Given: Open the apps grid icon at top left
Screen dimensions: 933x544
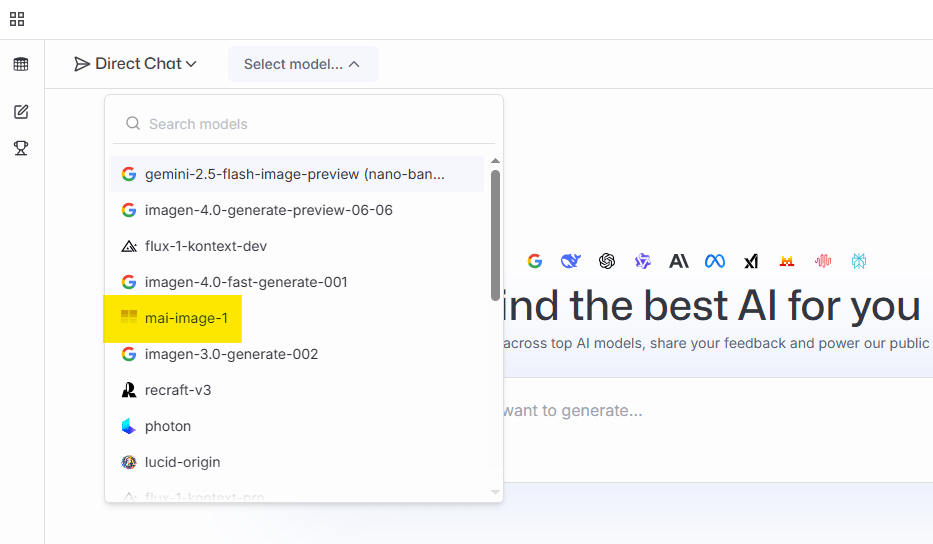Looking at the screenshot, I should tap(17, 19).
